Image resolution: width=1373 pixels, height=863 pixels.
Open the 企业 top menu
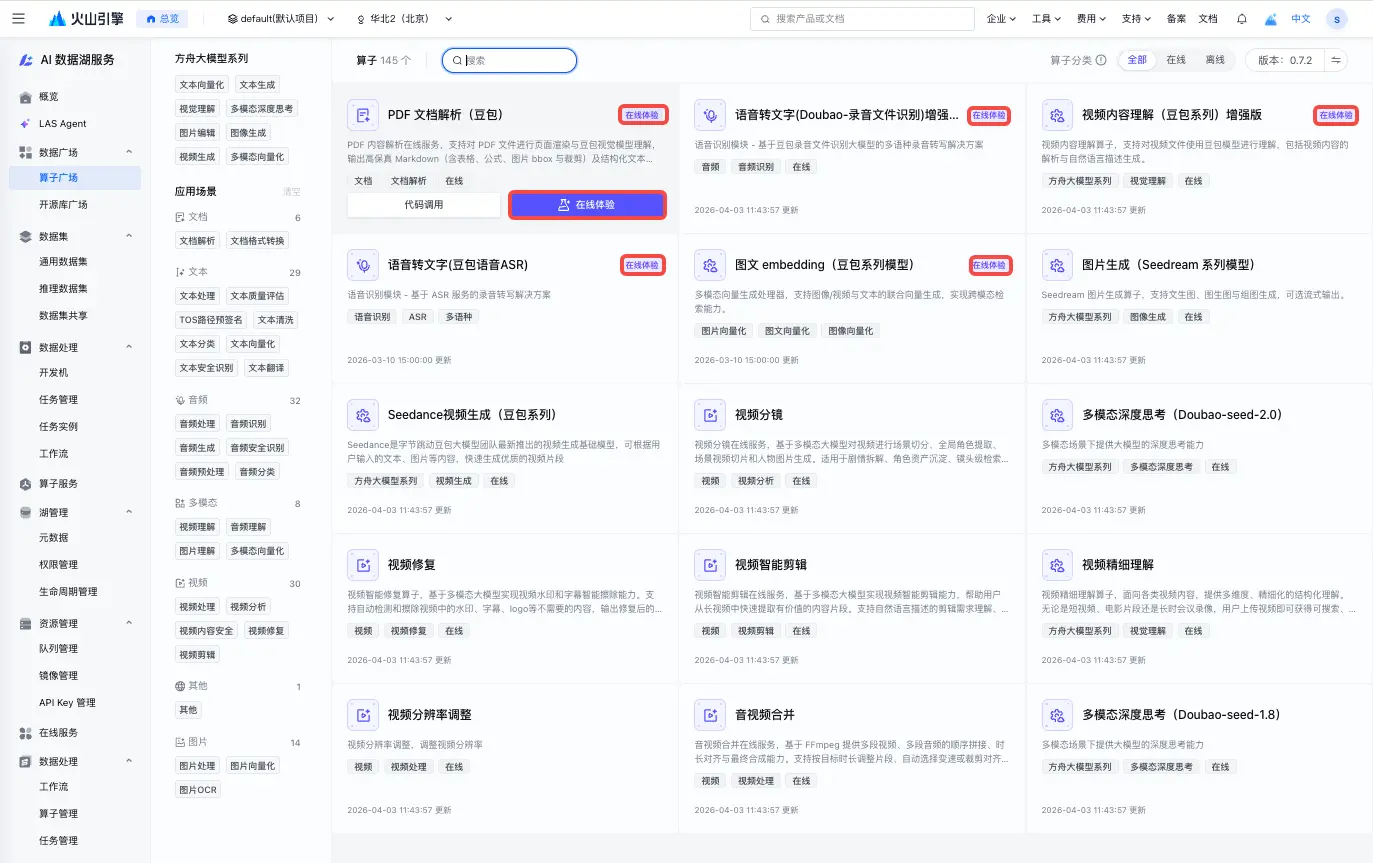[x=1001, y=19]
